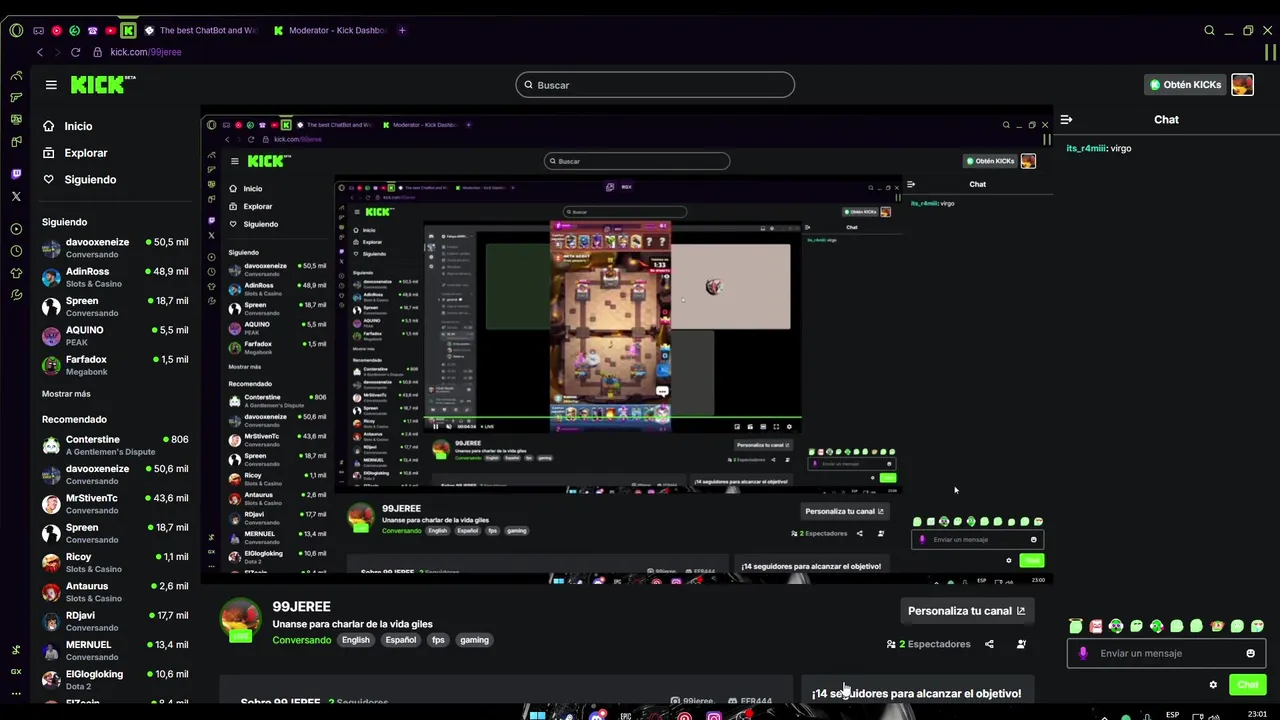Open the Opera sidebar player icon

pos(16,229)
